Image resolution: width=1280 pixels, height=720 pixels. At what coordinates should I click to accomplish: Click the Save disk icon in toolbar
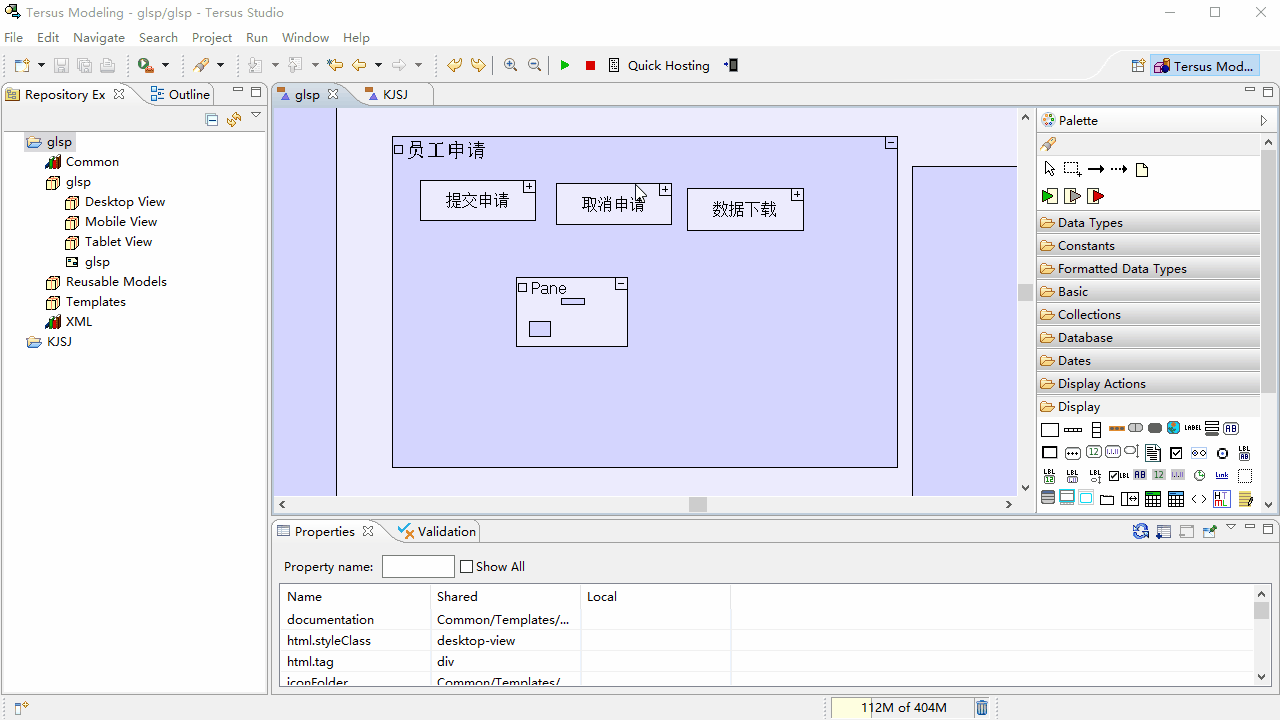point(61,65)
